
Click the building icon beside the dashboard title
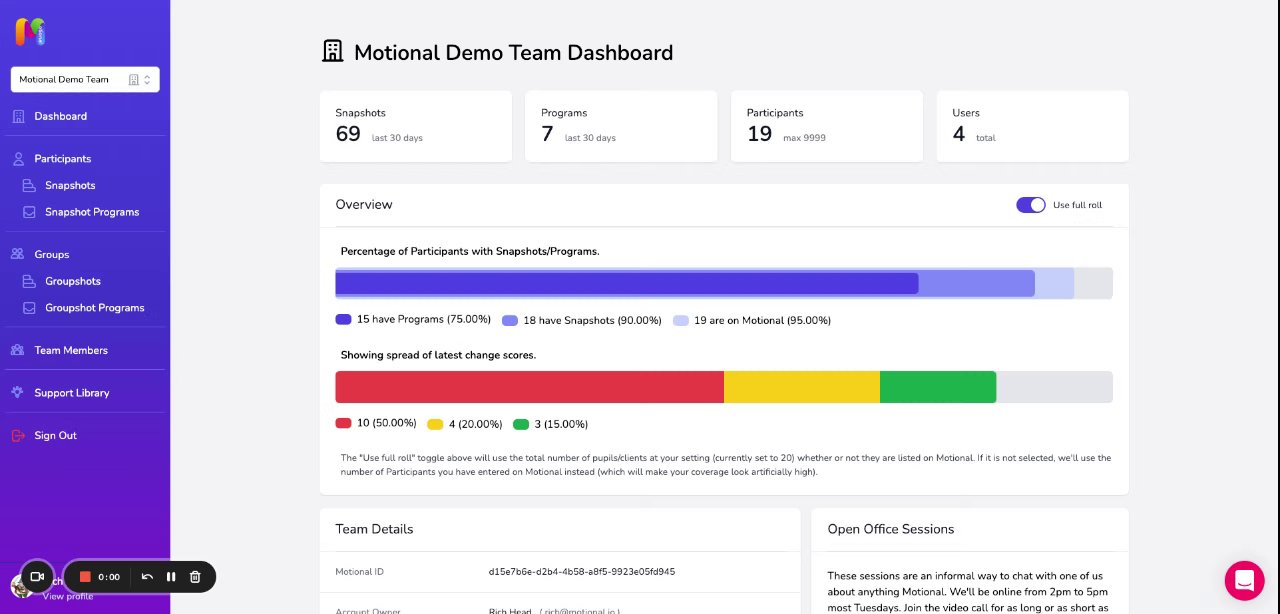[332, 51]
